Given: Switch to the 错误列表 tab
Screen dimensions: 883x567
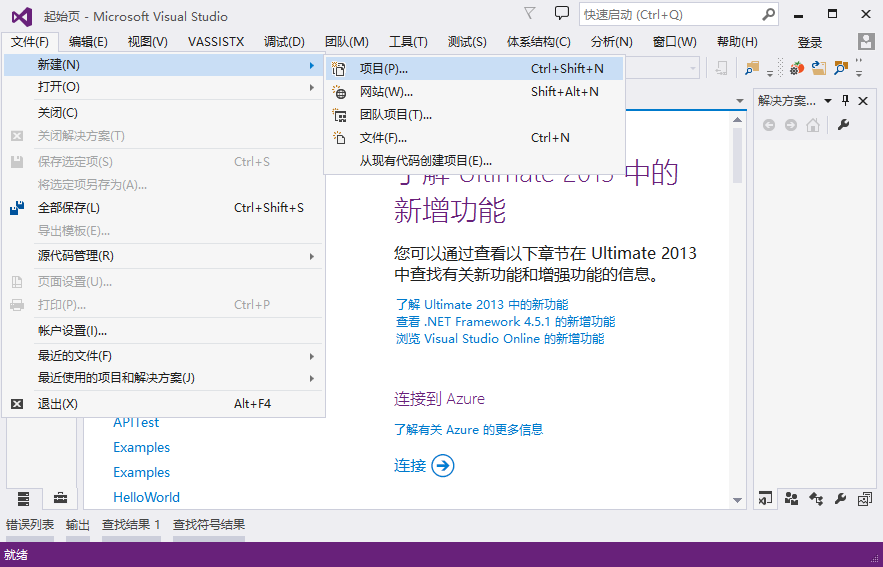Looking at the screenshot, I should [x=30, y=525].
